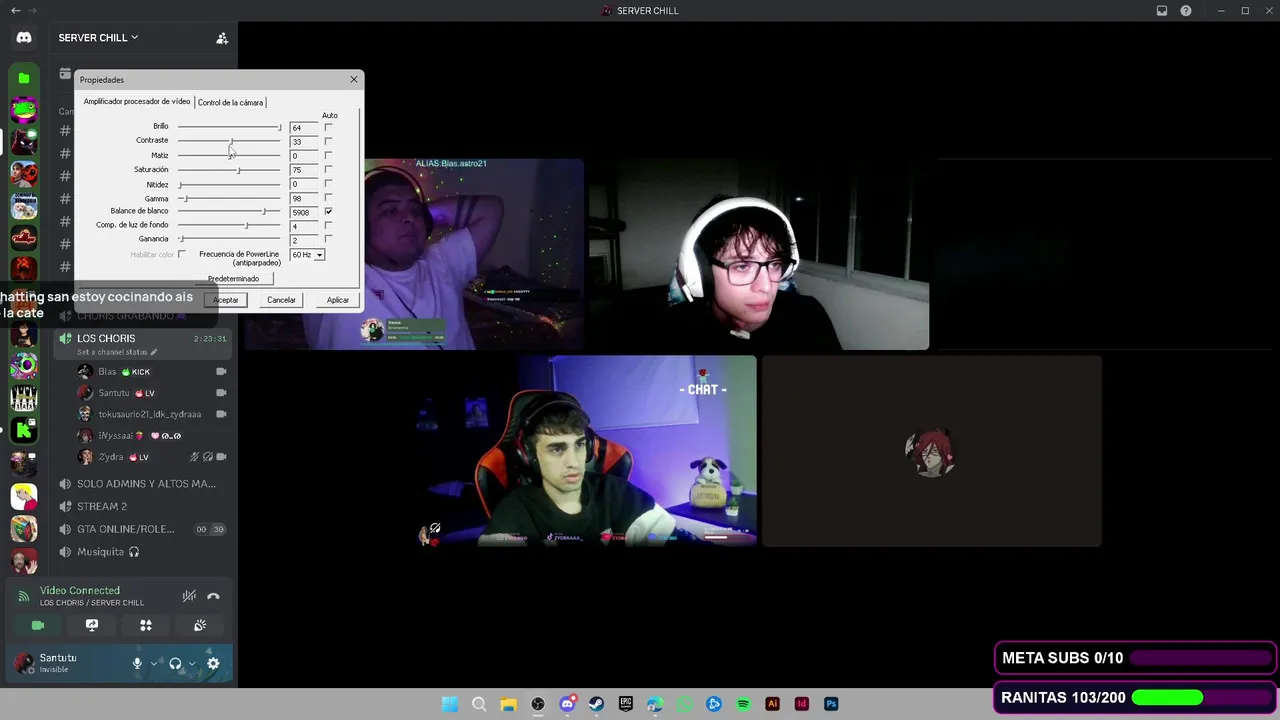Open Spotify from the taskbar

click(743, 704)
